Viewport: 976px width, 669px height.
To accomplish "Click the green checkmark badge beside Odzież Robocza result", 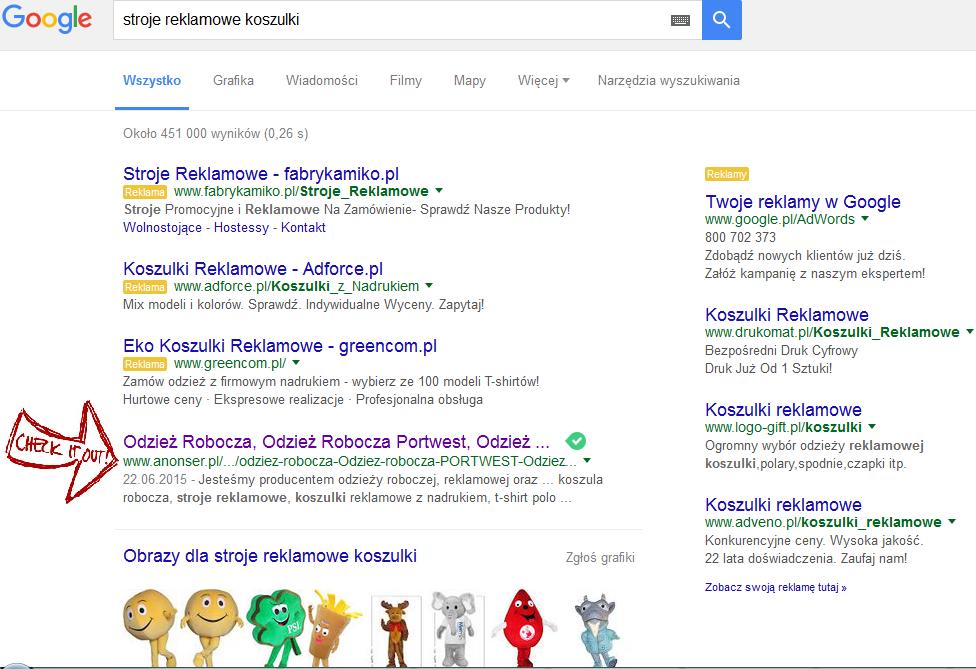I will [576, 441].
